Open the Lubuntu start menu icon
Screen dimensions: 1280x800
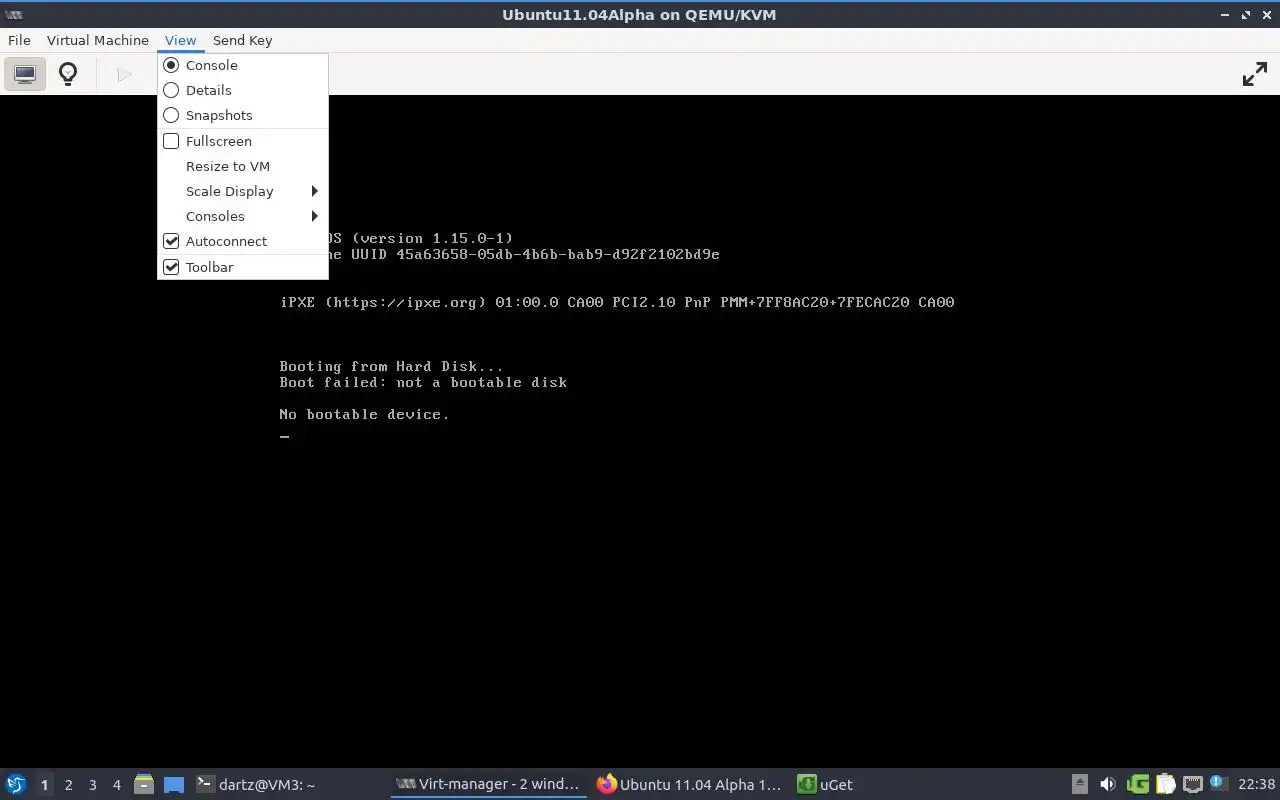[16, 784]
